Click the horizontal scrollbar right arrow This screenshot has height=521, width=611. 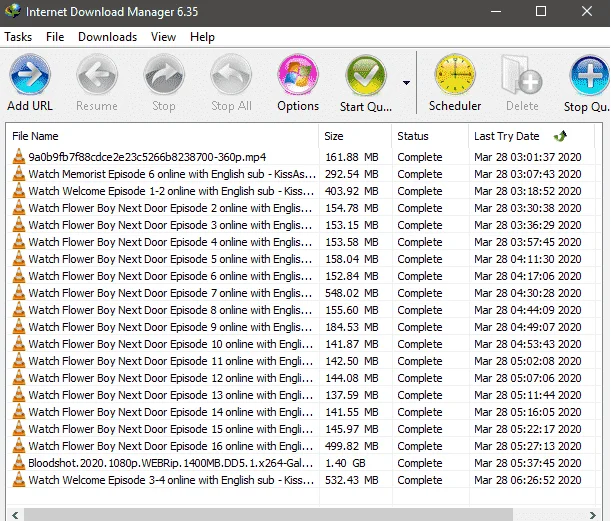click(x=592, y=515)
